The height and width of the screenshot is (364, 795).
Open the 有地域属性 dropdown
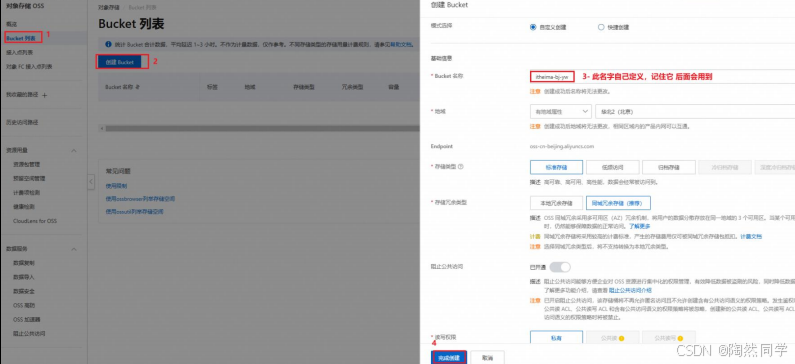click(x=560, y=112)
